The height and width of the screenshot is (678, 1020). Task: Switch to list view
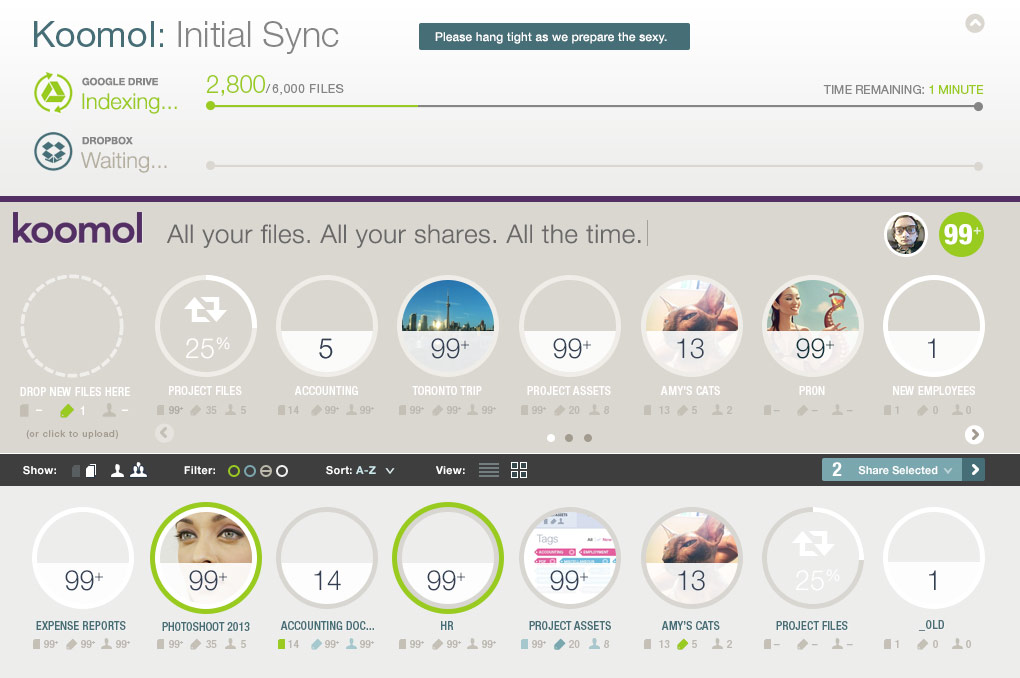489,470
